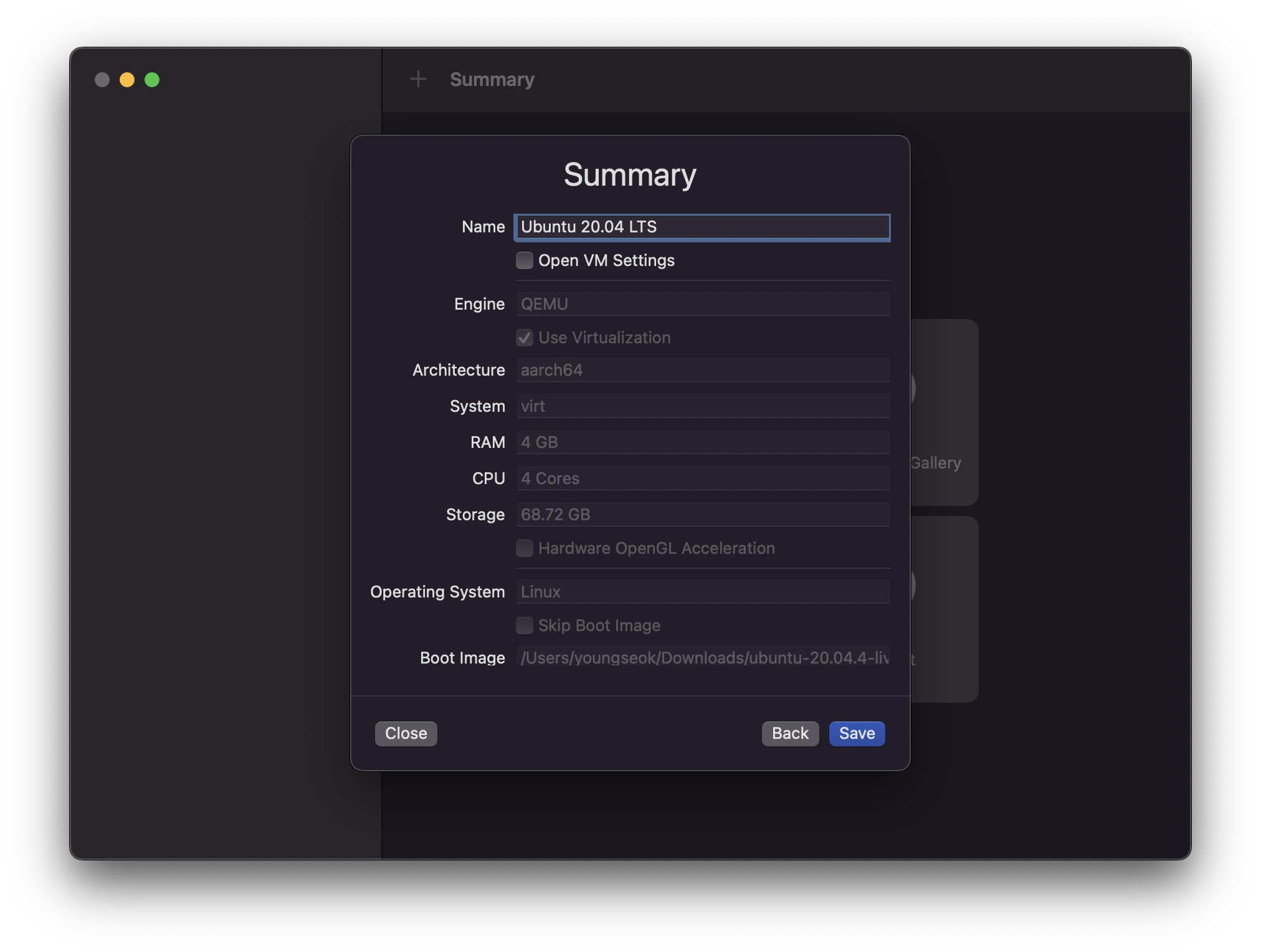Save the virtual machine configuration

pyautogui.click(x=857, y=733)
